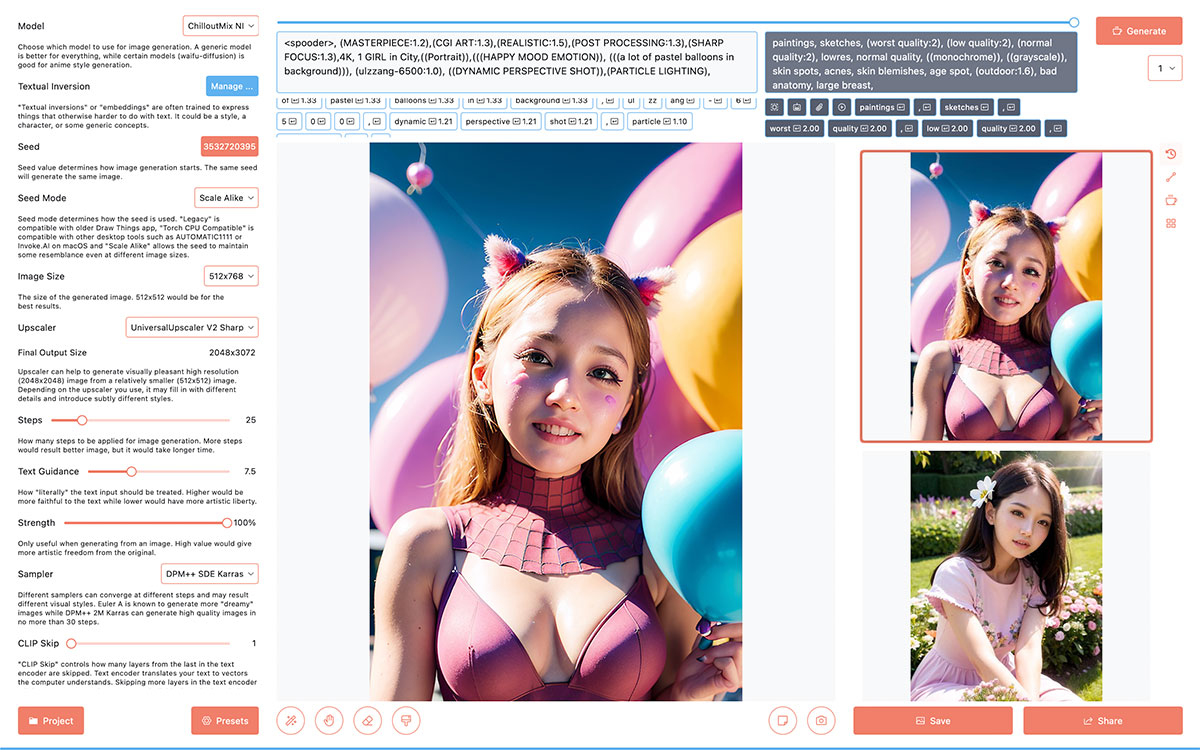Start image generation with Generate button
1200x750 pixels.
click(x=1139, y=31)
